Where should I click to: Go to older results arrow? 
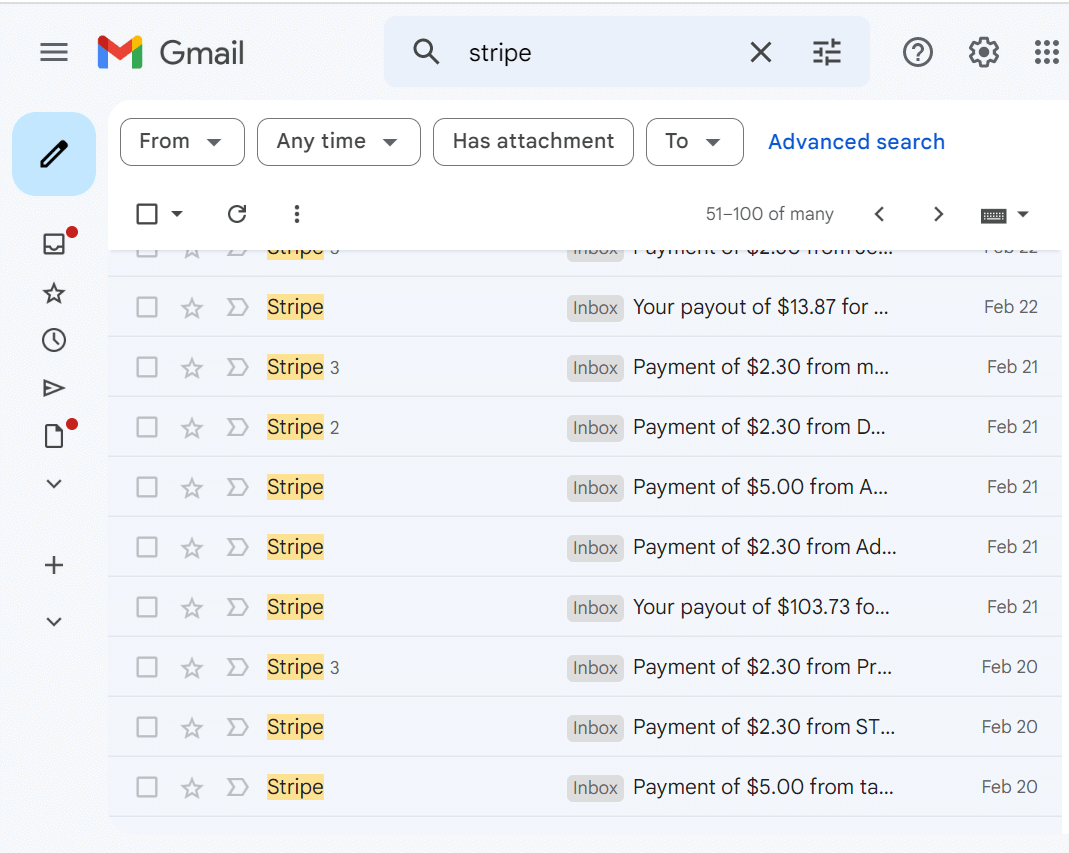(938, 214)
